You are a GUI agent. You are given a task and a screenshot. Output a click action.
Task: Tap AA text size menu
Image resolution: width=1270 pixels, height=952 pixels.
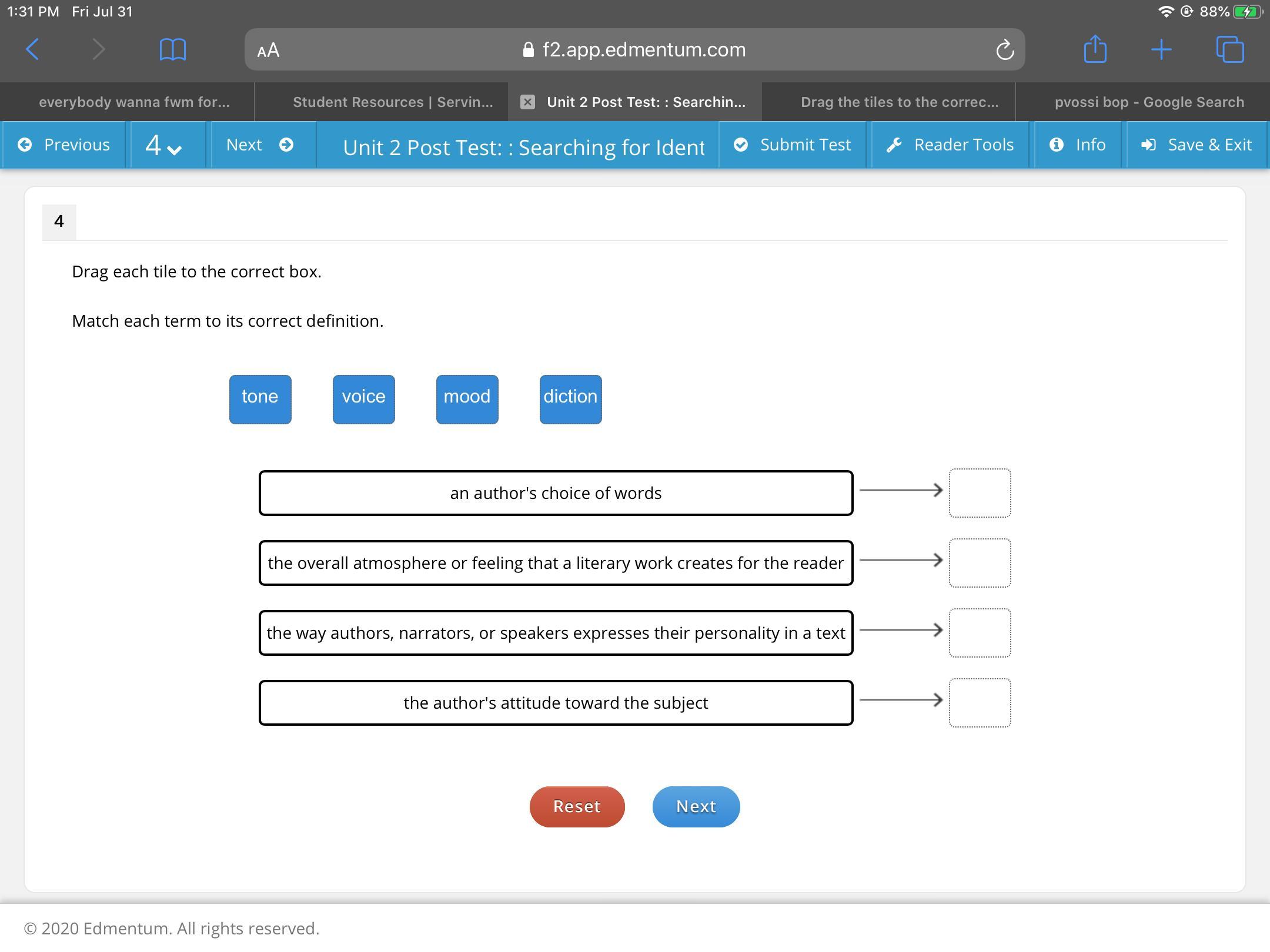268,50
